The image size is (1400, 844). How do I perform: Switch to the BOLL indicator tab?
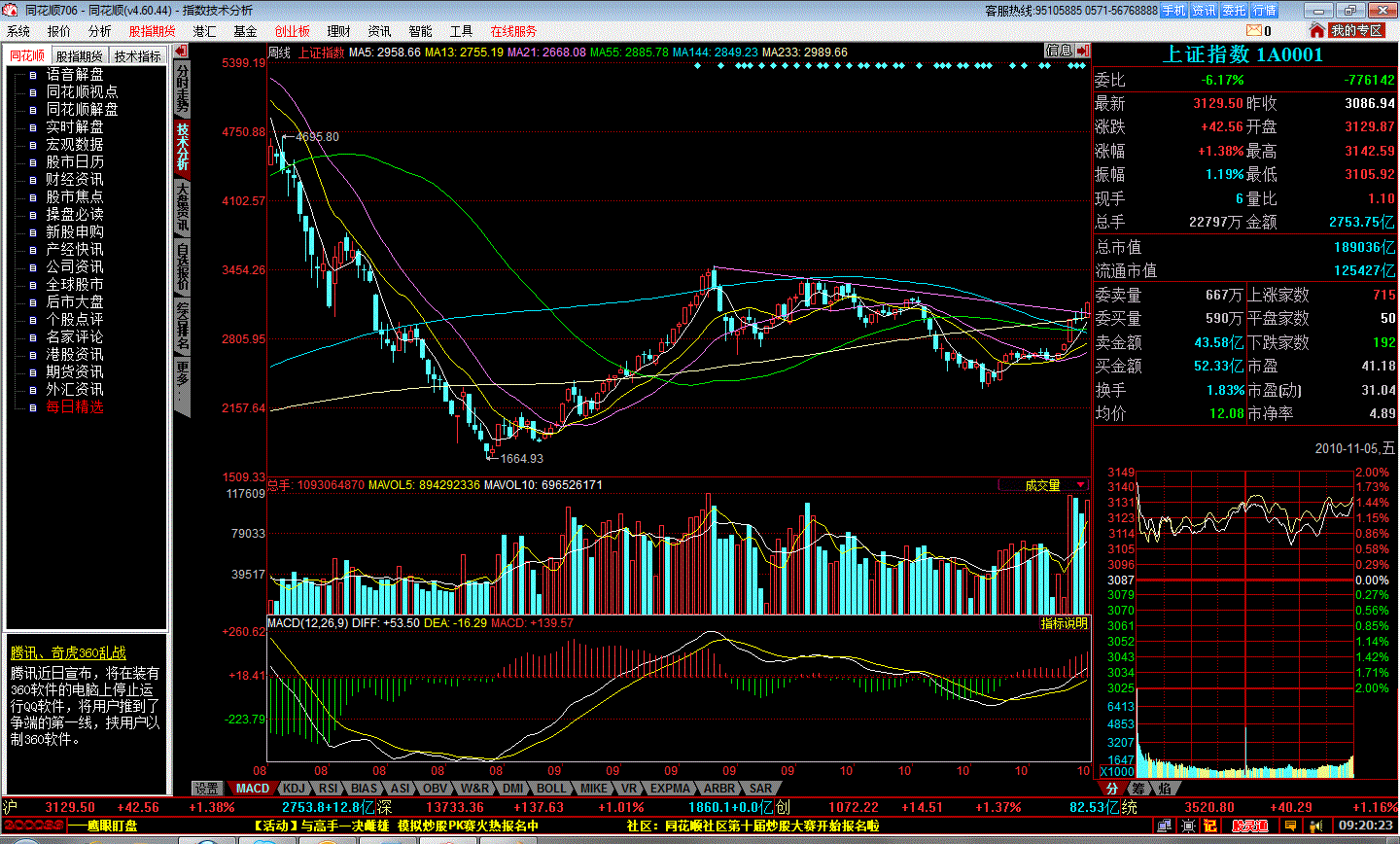[x=551, y=789]
